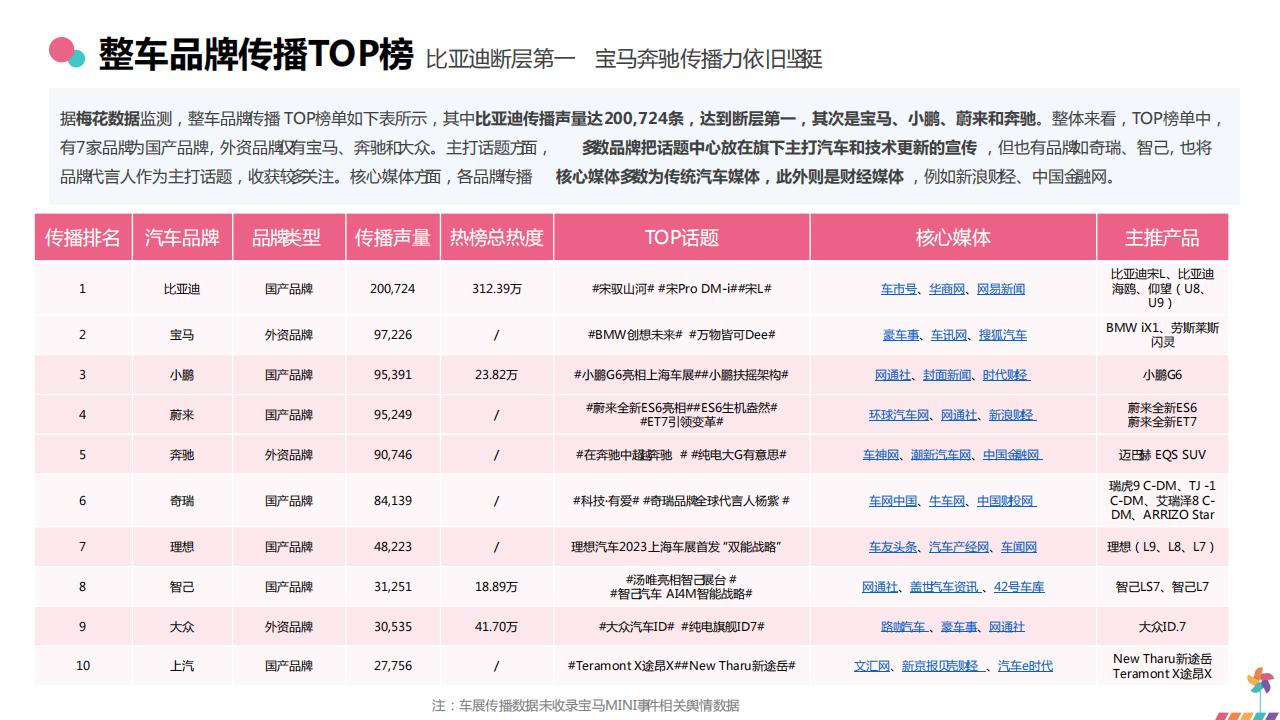The image size is (1280, 720).
Task: Select the 汽车品牌 column header
Action: [182, 238]
